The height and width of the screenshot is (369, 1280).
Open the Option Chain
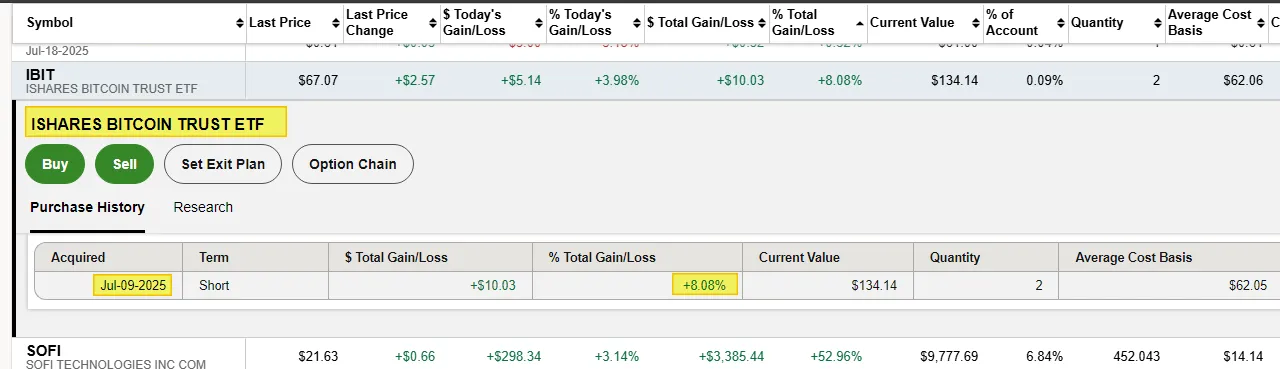(x=353, y=164)
